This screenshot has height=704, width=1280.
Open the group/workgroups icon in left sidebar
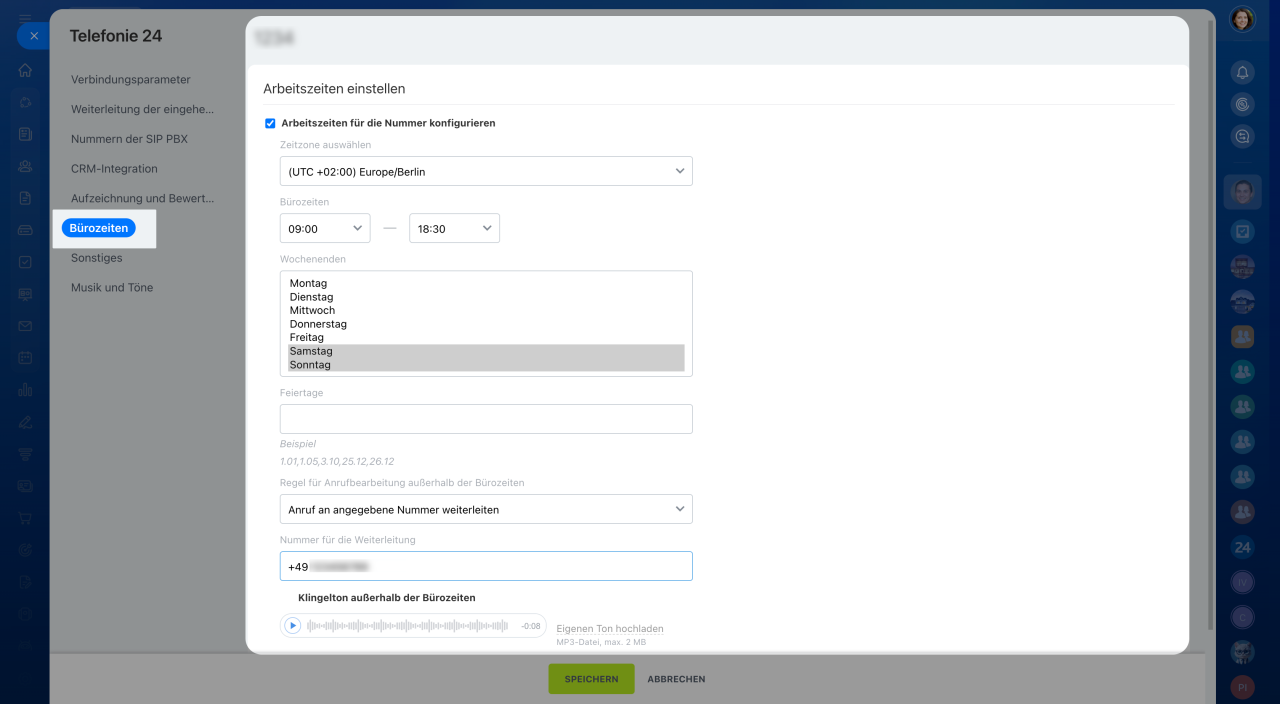click(26, 166)
